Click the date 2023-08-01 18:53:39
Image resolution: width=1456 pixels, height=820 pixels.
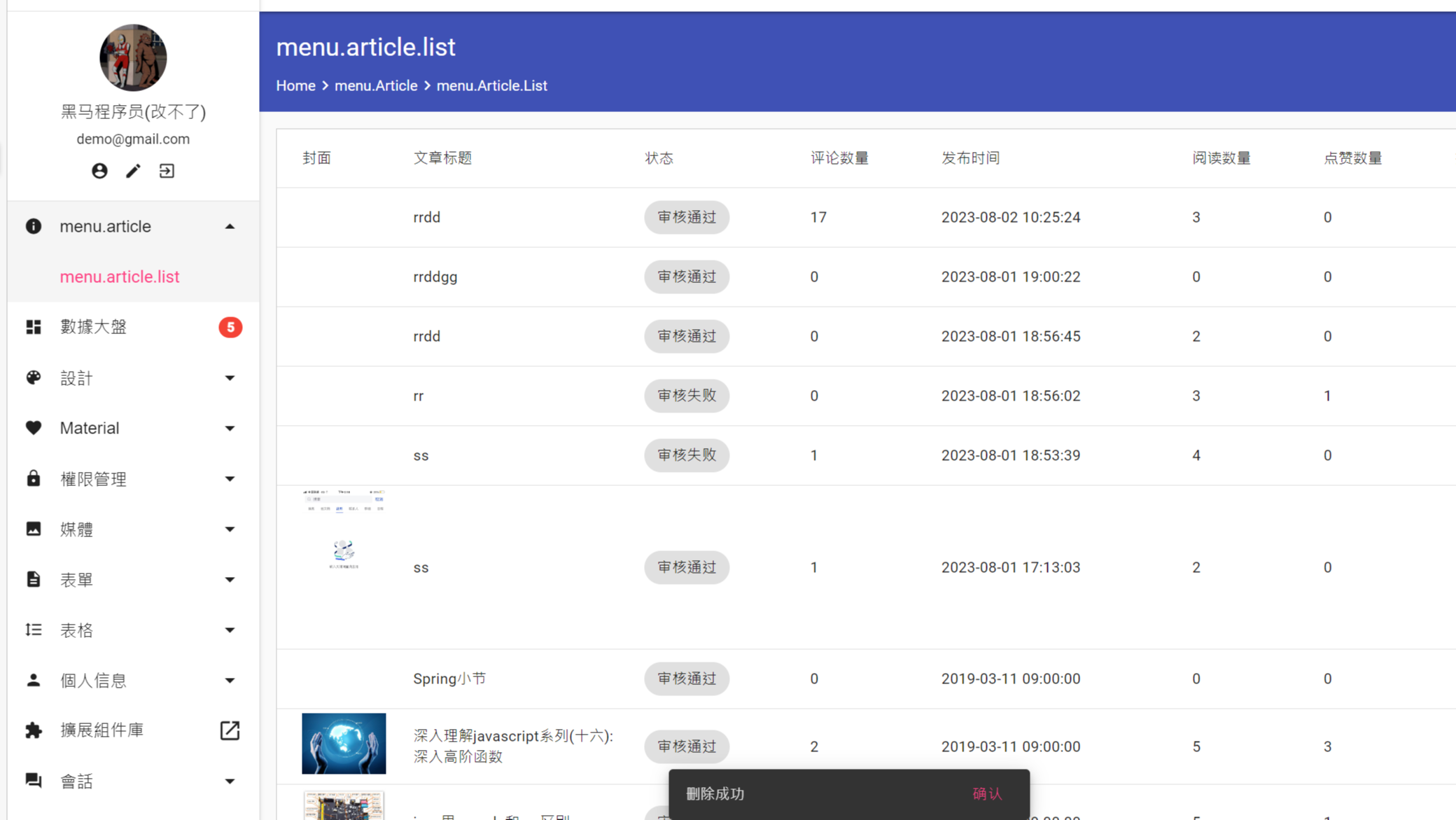click(1011, 455)
